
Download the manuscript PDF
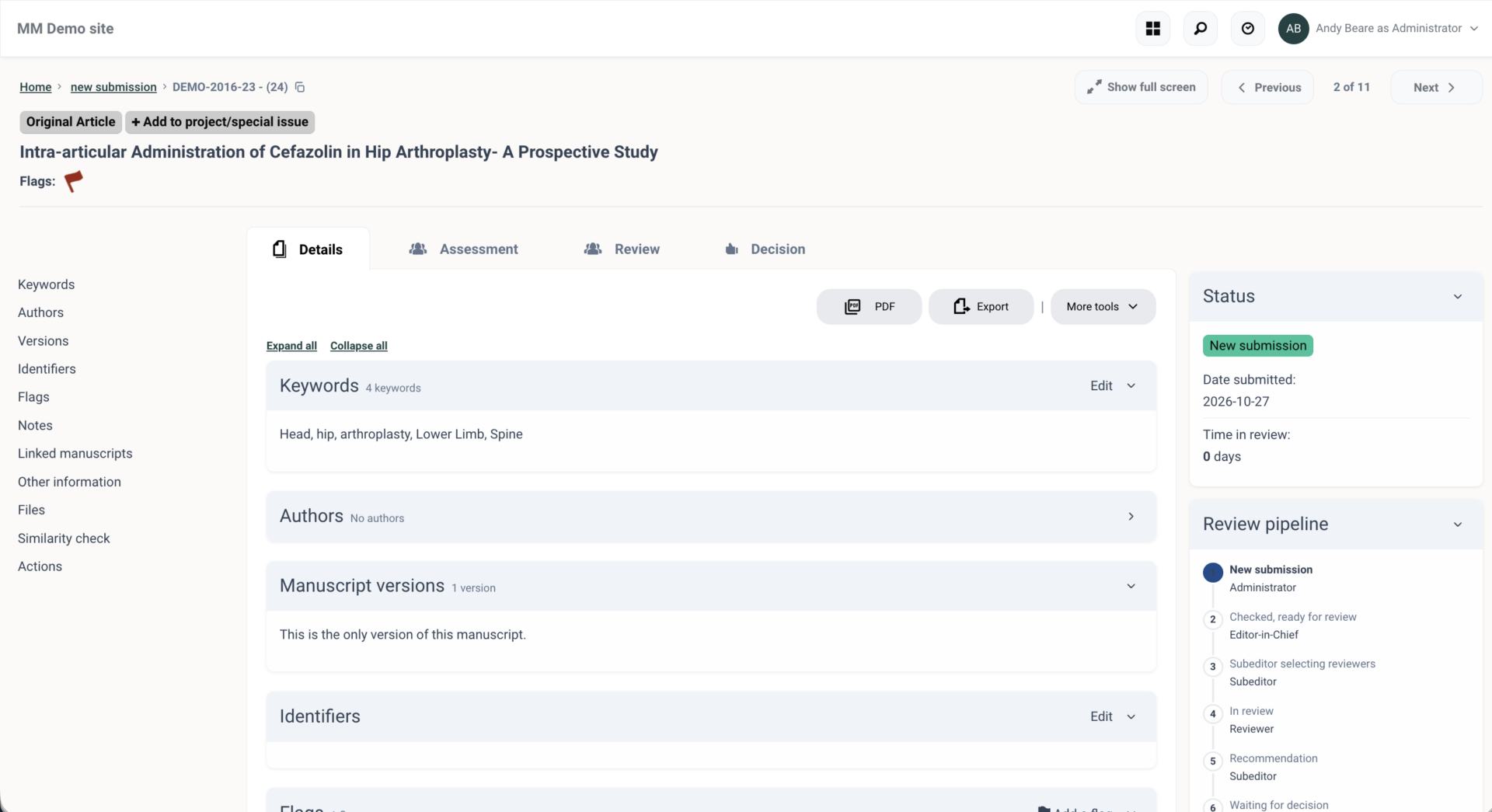[869, 307]
